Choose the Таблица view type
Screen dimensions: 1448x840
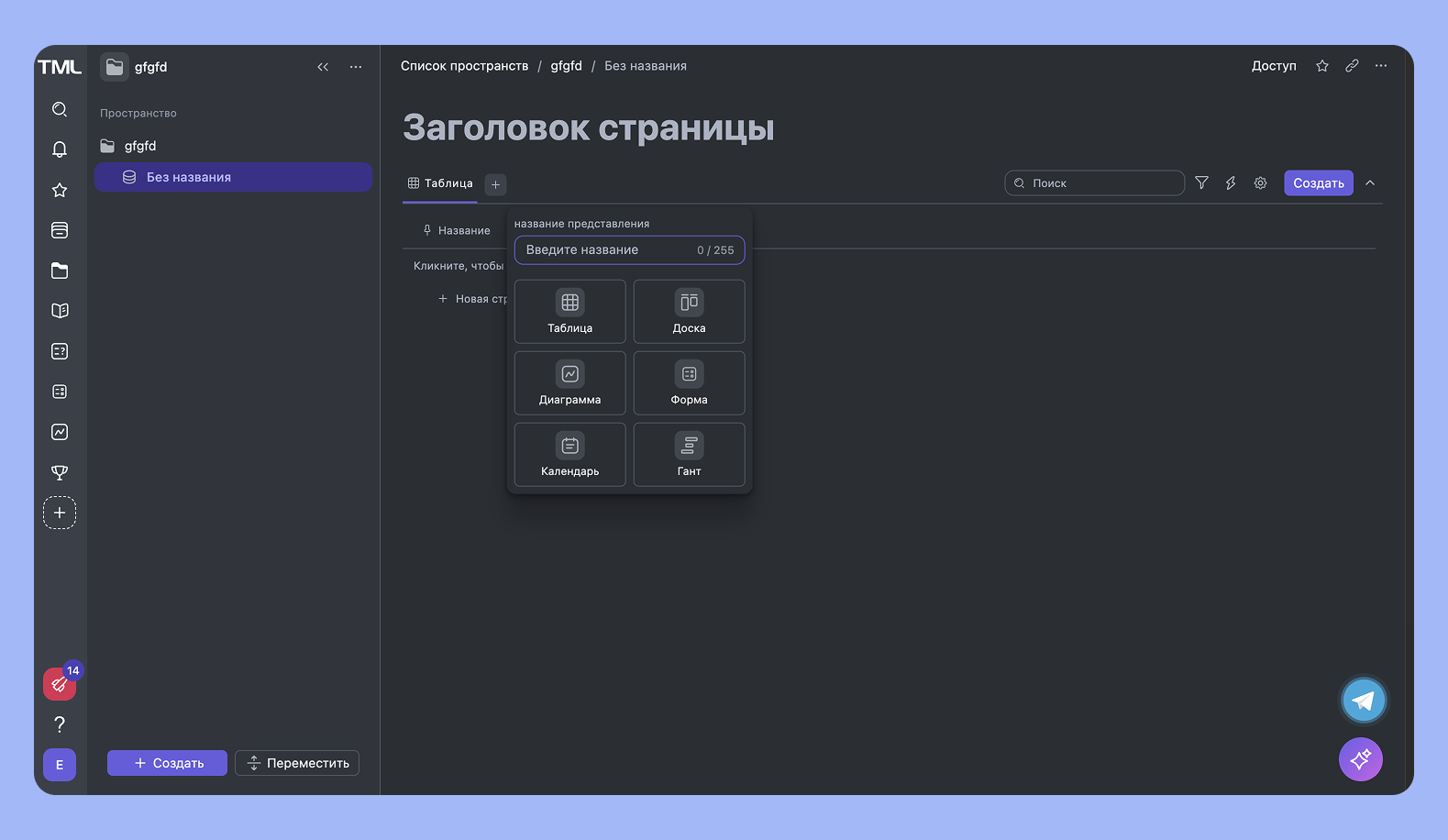point(570,312)
